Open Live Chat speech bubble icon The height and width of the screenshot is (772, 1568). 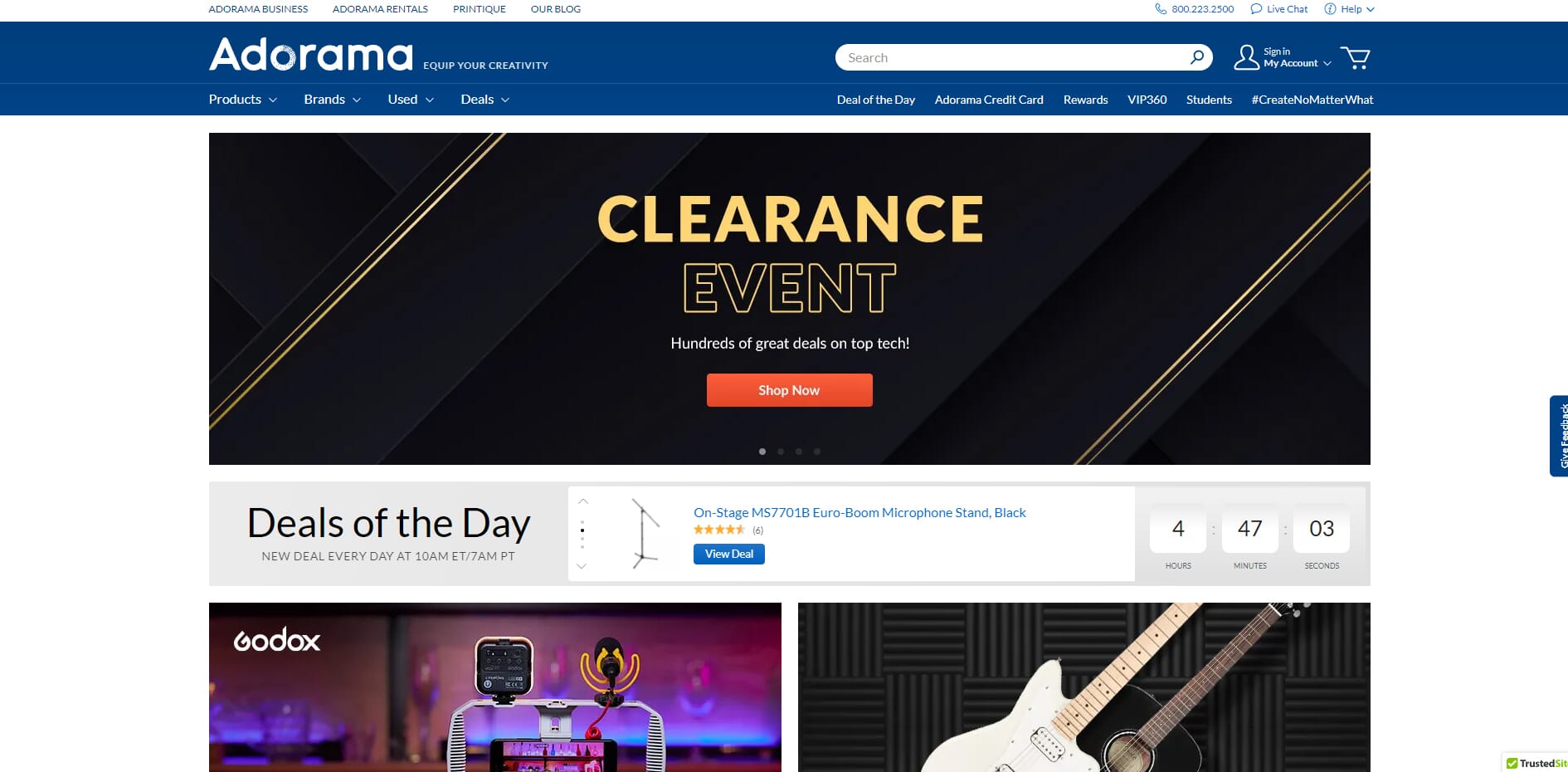[x=1256, y=9]
